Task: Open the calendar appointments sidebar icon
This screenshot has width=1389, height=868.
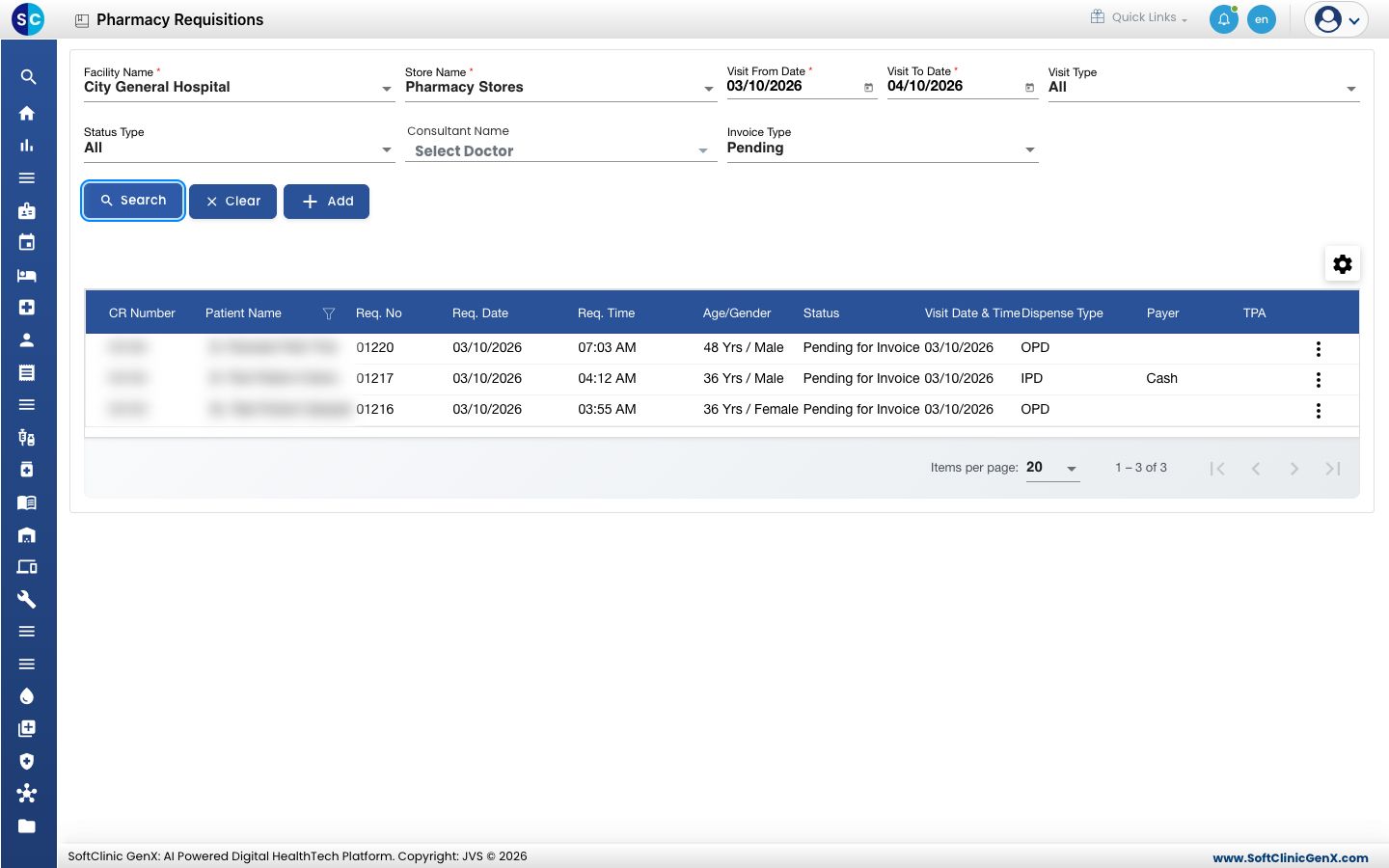Action: coord(27,242)
